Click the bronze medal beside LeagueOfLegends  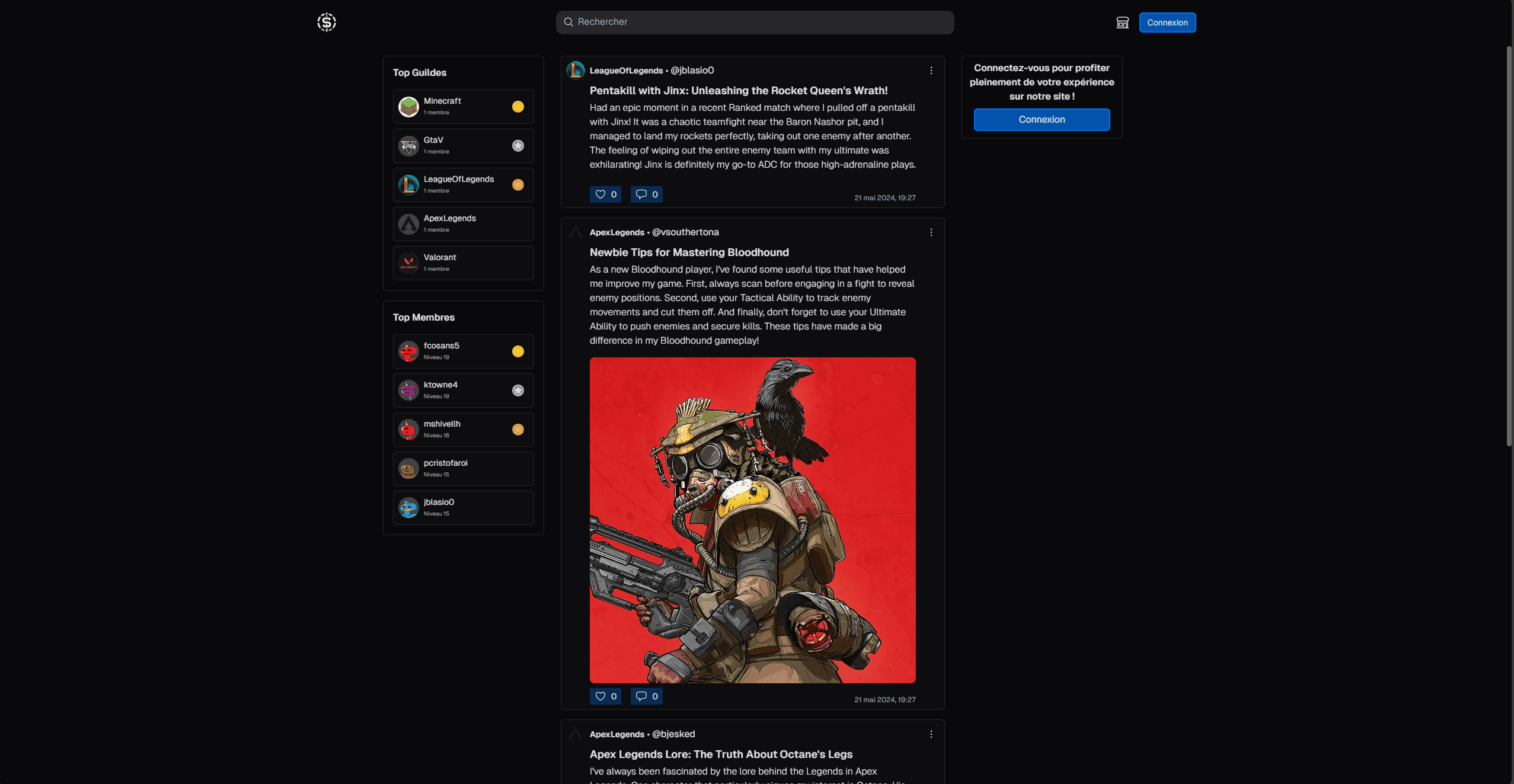tap(518, 185)
